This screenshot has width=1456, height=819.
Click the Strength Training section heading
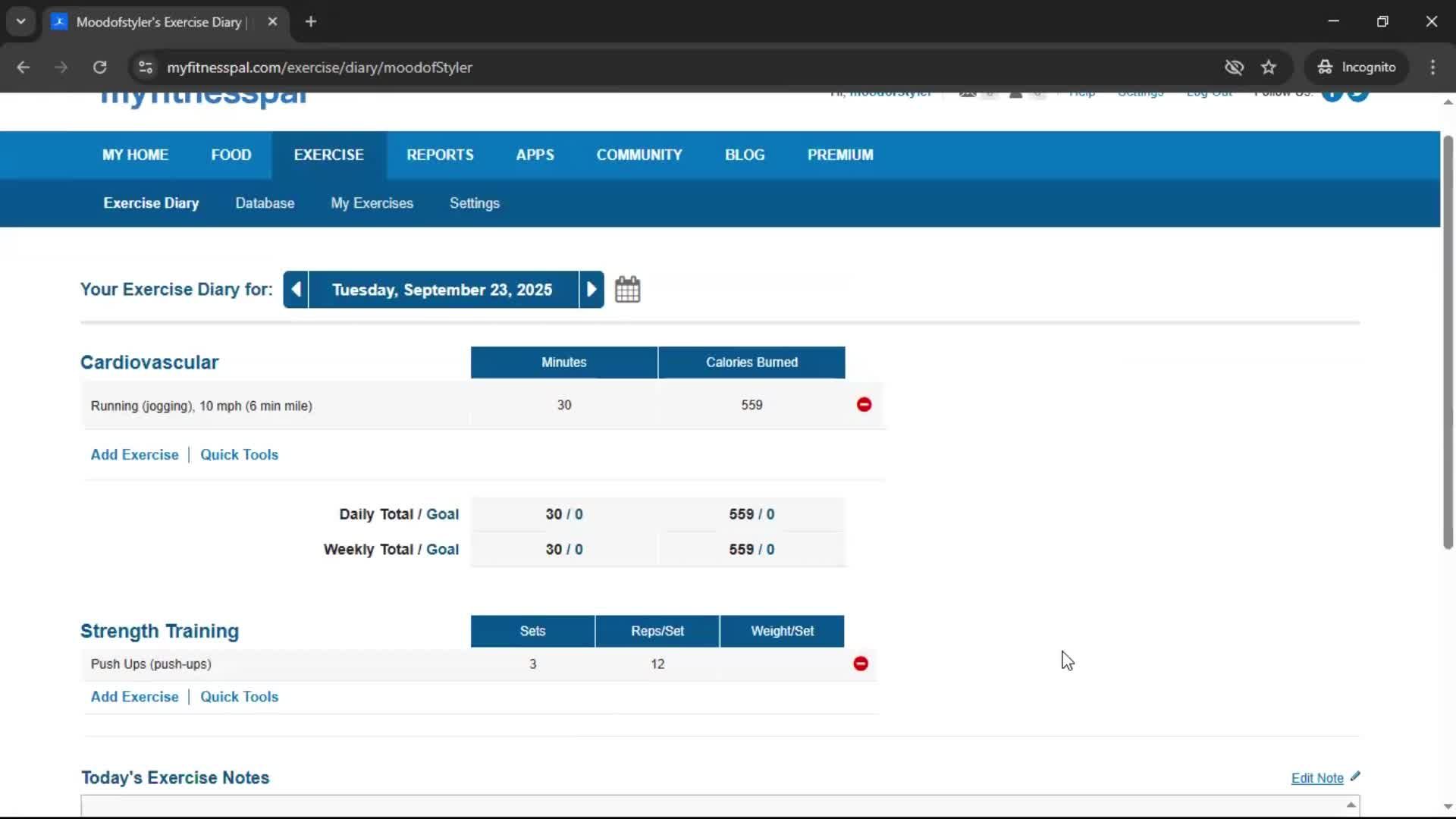pyautogui.click(x=159, y=631)
